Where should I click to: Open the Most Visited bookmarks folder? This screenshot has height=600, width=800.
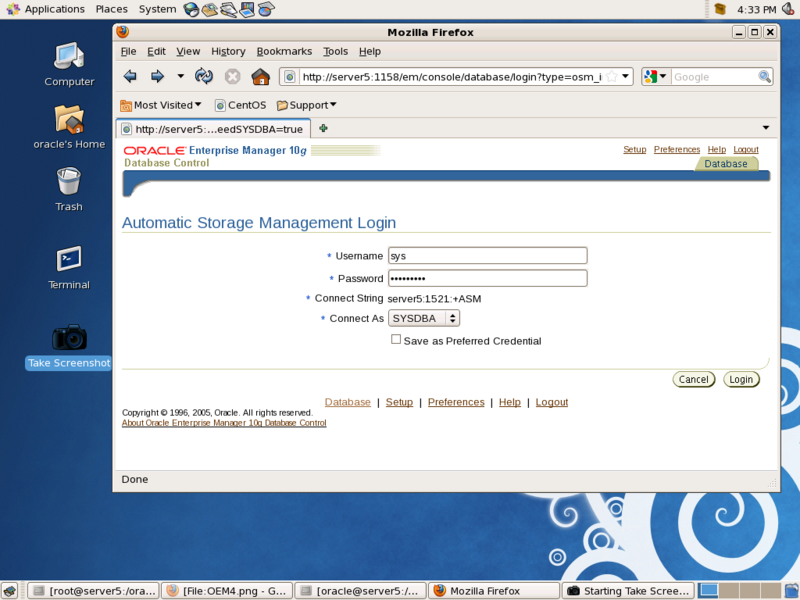click(160, 105)
